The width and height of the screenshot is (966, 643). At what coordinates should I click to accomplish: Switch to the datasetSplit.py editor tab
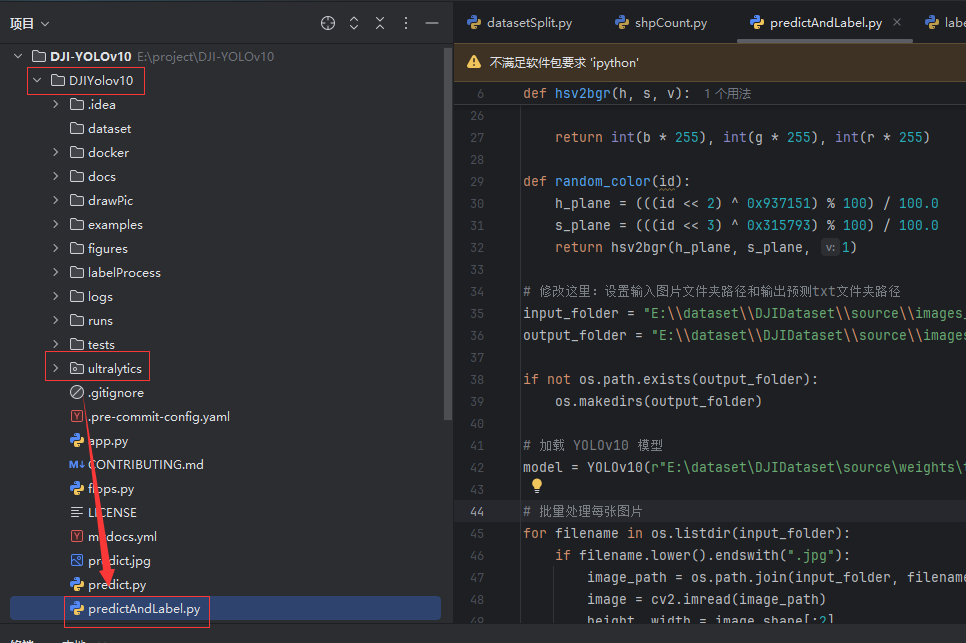(520, 23)
